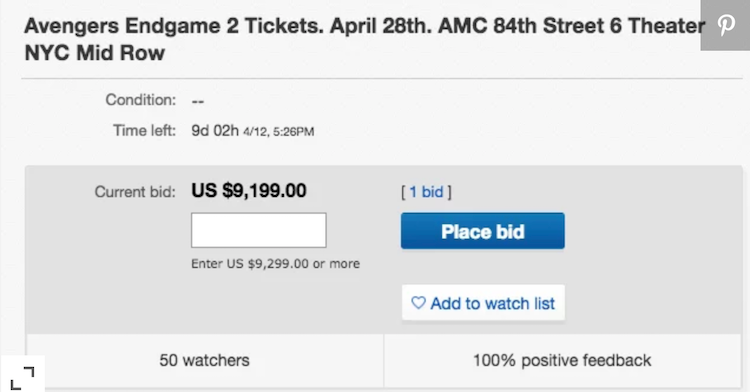Image resolution: width=750 pixels, height=392 pixels.
Task: Click the '--' condition value
Action: point(198,101)
